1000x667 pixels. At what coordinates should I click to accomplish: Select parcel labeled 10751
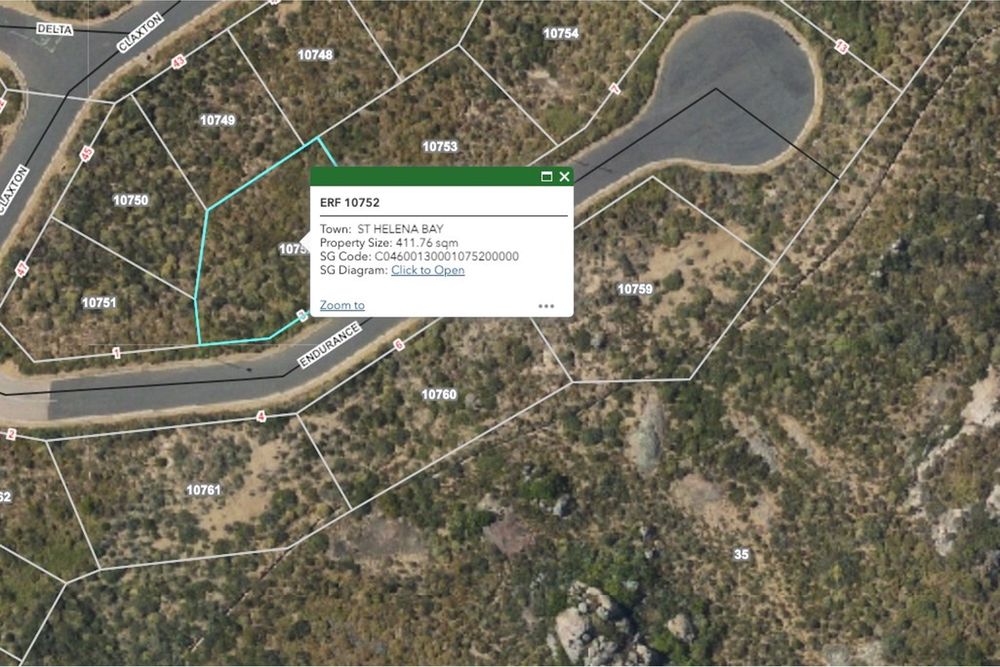(99, 303)
